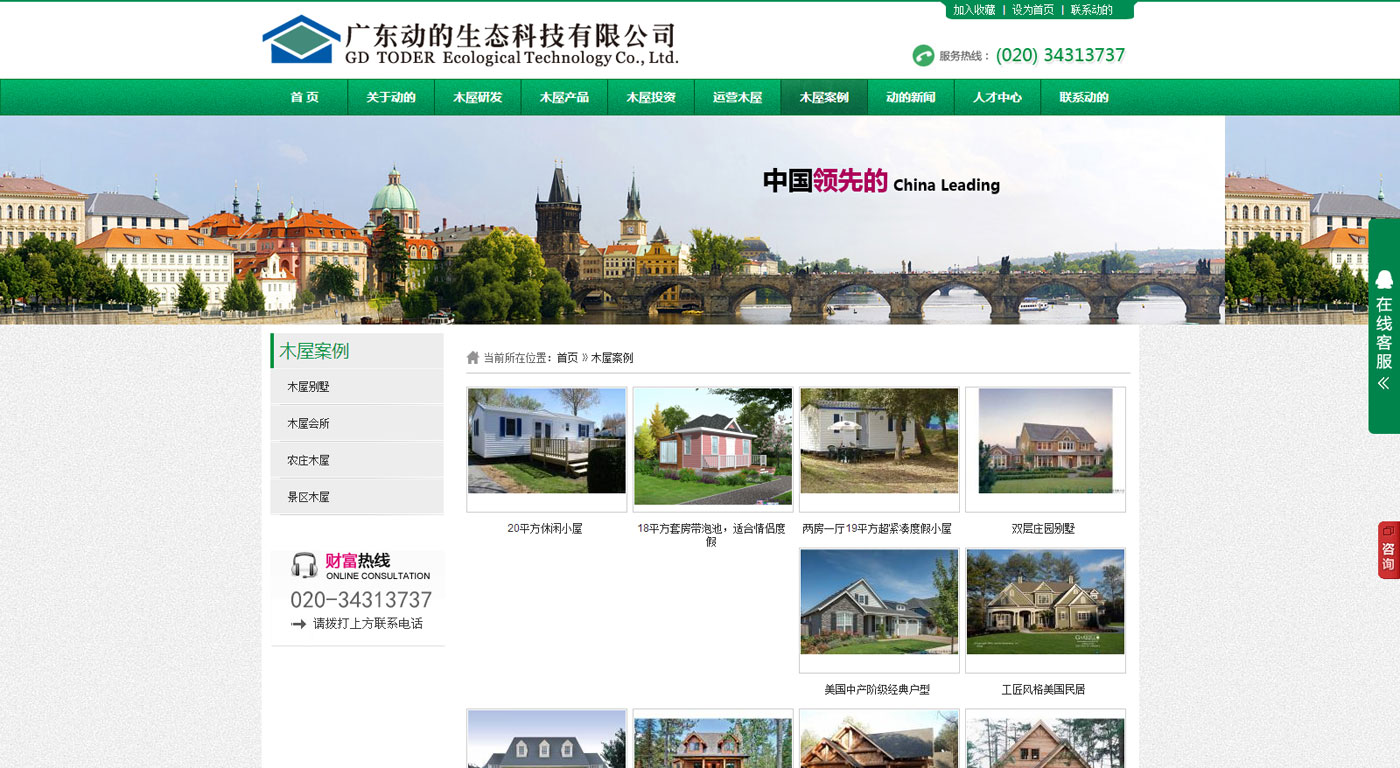Open the 木屋投资 navigation item
The width and height of the screenshot is (1400, 768).
pos(651,98)
